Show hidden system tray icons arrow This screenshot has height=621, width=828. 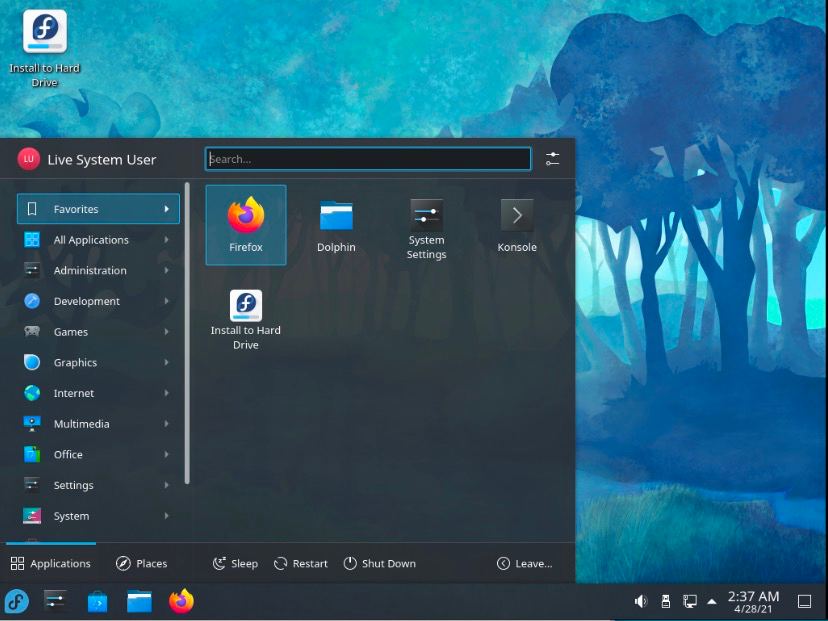(712, 601)
